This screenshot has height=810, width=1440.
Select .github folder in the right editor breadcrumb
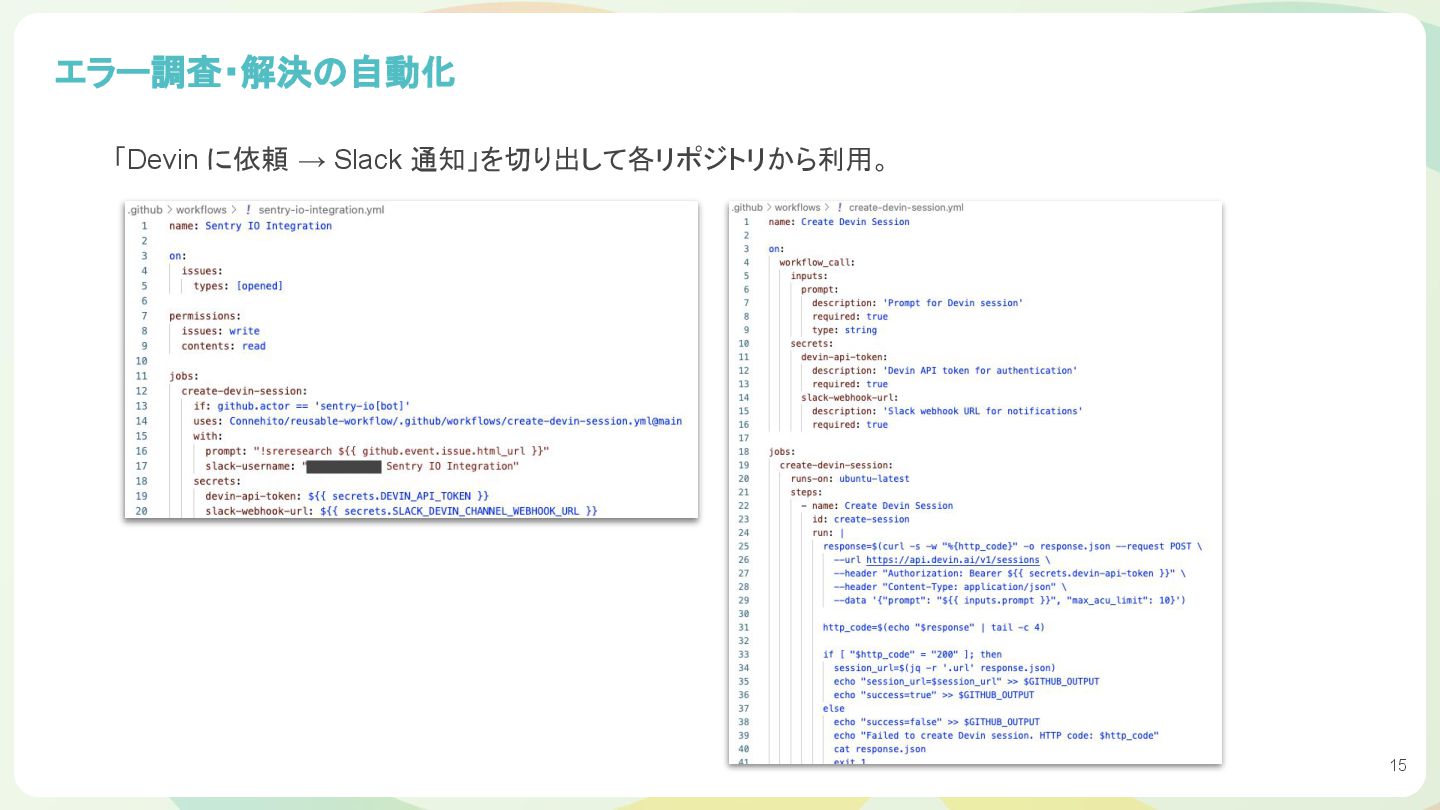click(746, 207)
